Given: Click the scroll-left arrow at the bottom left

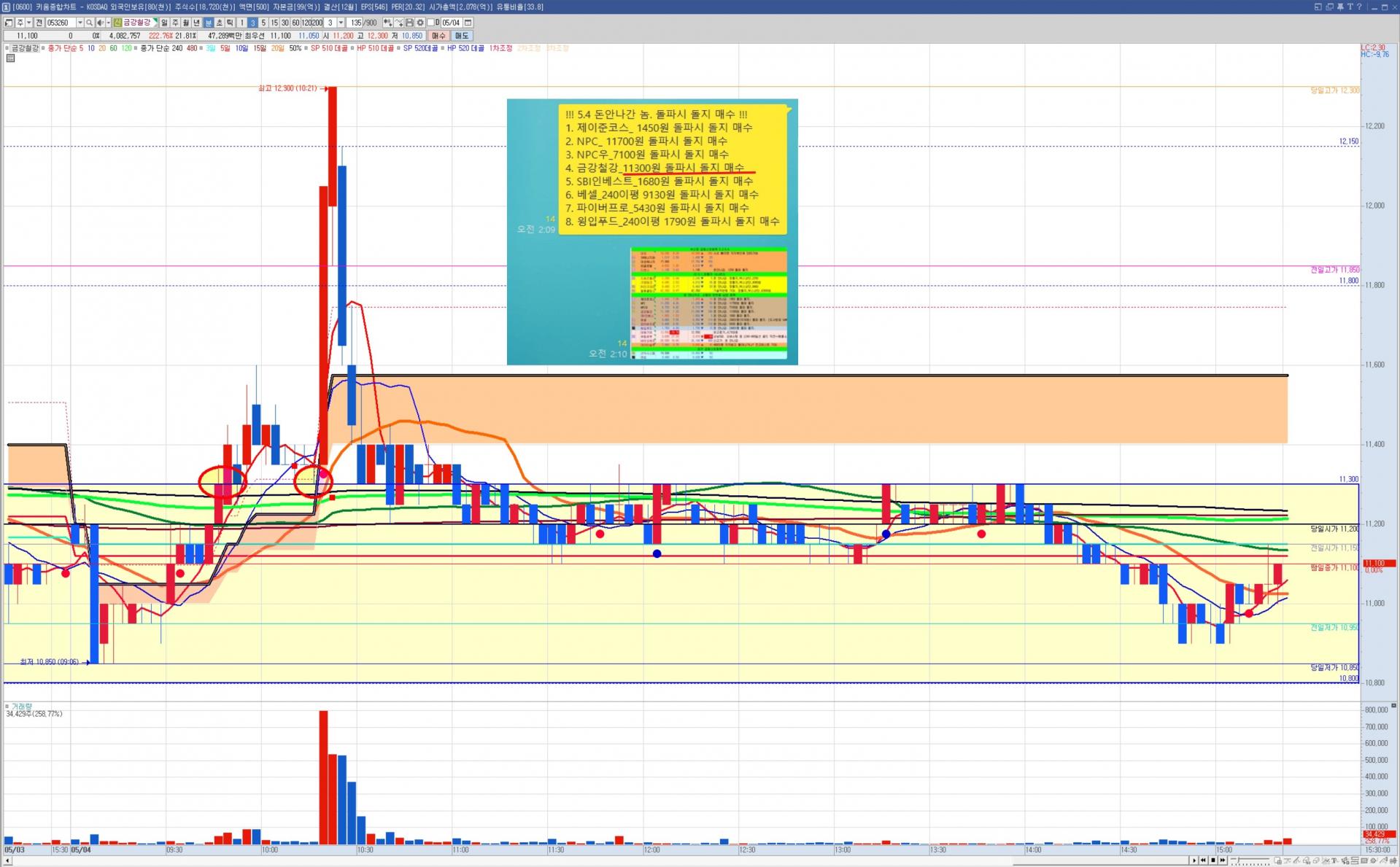Looking at the screenshot, I should [7, 861].
